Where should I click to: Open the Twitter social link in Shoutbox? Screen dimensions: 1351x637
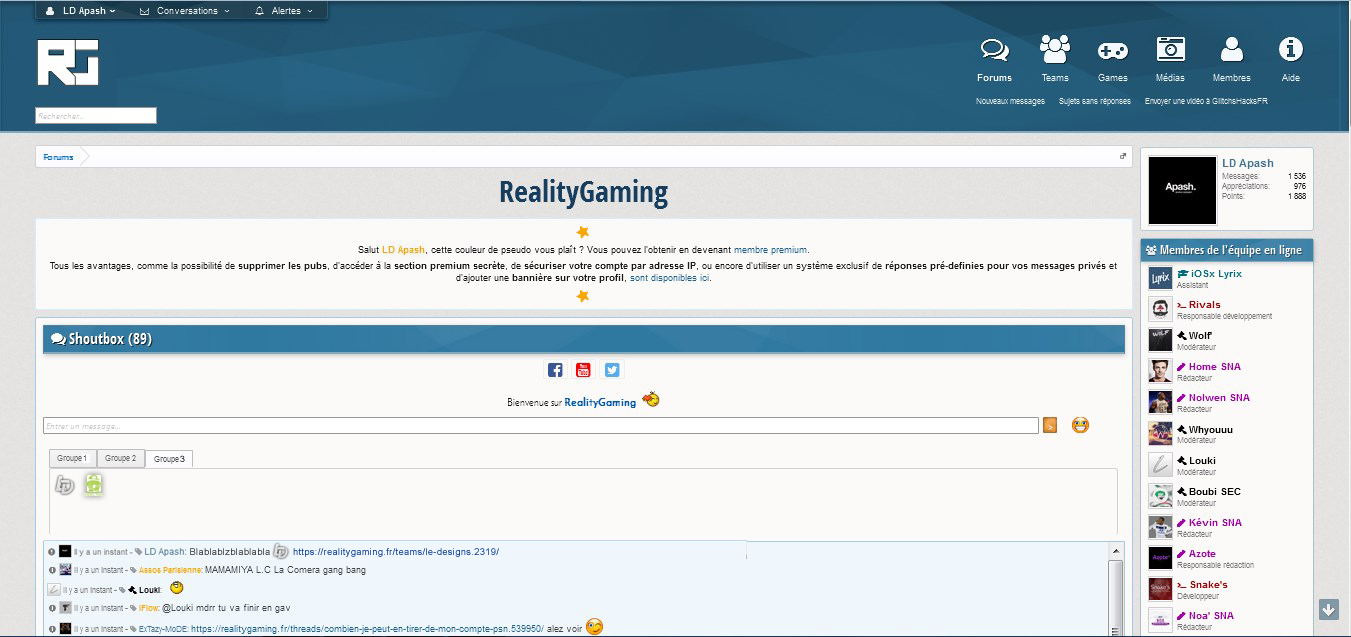pos(612,370)
